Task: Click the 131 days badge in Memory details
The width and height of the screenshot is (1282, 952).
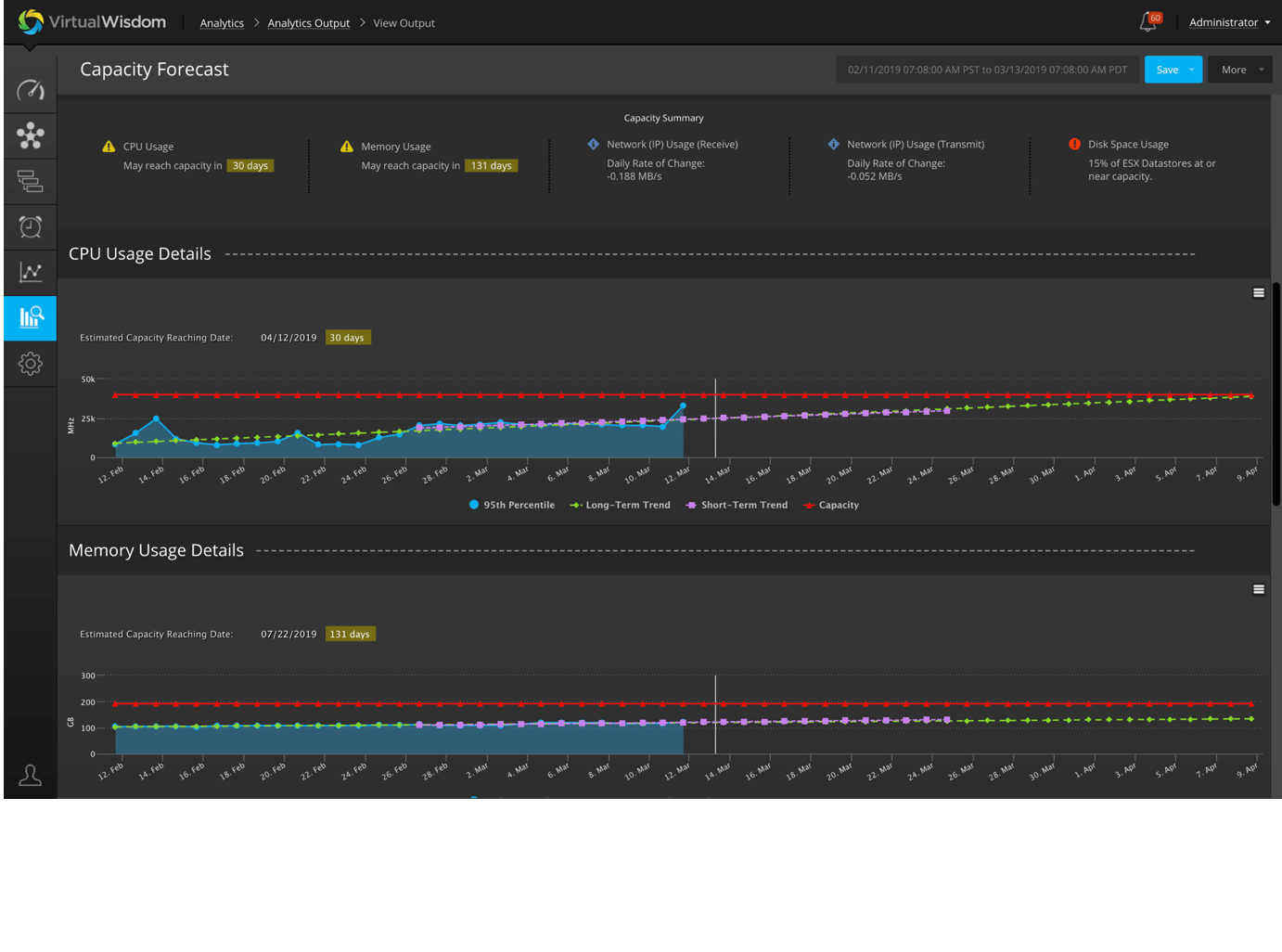Action: tap(351, 635)
